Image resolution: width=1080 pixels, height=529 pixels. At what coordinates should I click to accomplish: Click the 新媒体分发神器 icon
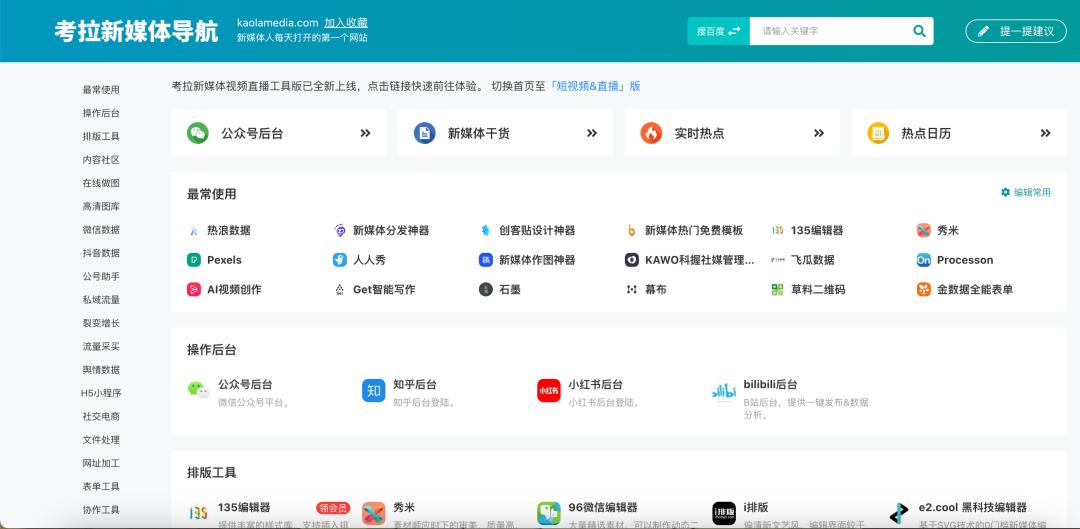[340, 231]
